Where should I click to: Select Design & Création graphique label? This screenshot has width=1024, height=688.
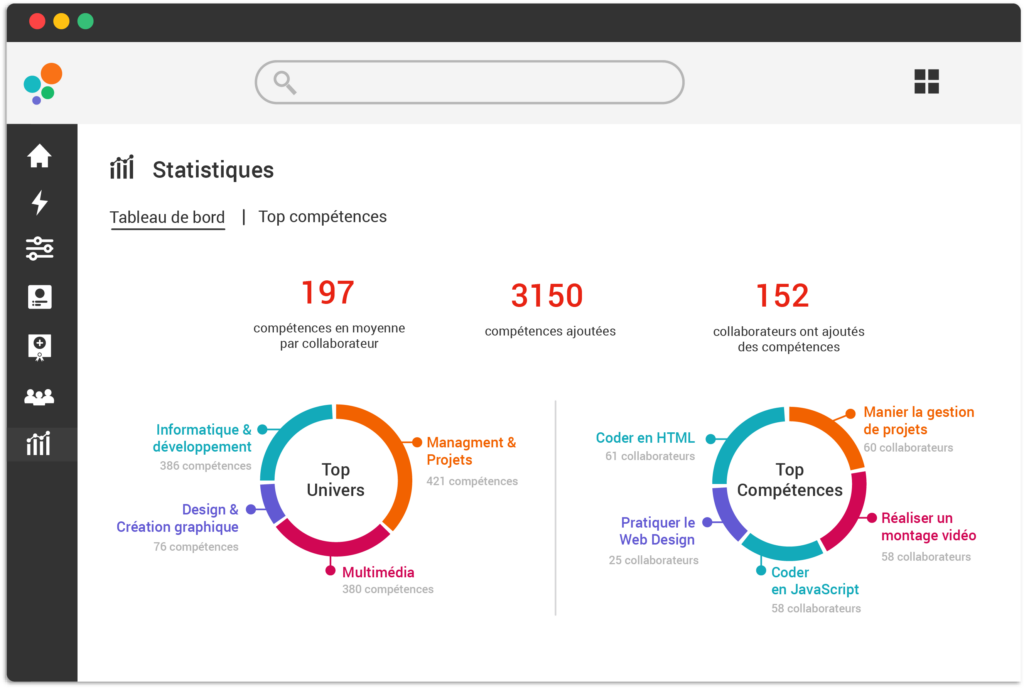click(177, 518)
